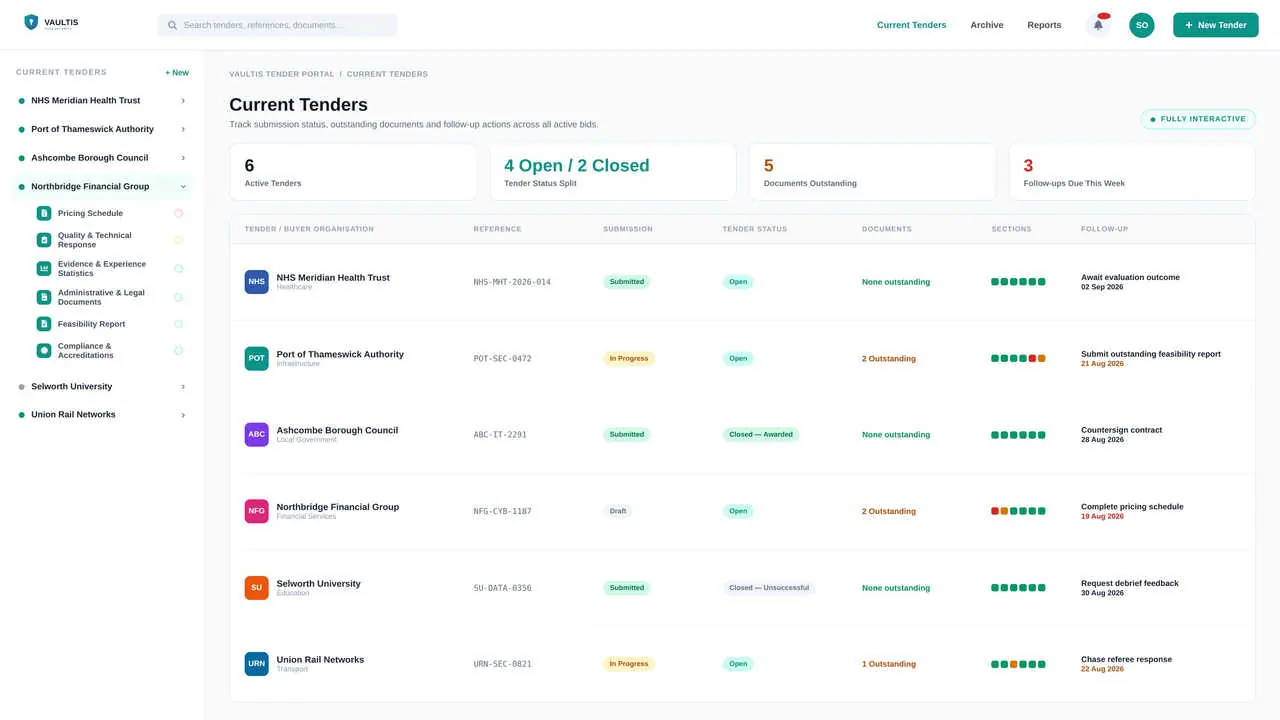The width and height of the screenshot is (1280, 720).
Task: Click the New Tender button
Action: coord(1216,25)
